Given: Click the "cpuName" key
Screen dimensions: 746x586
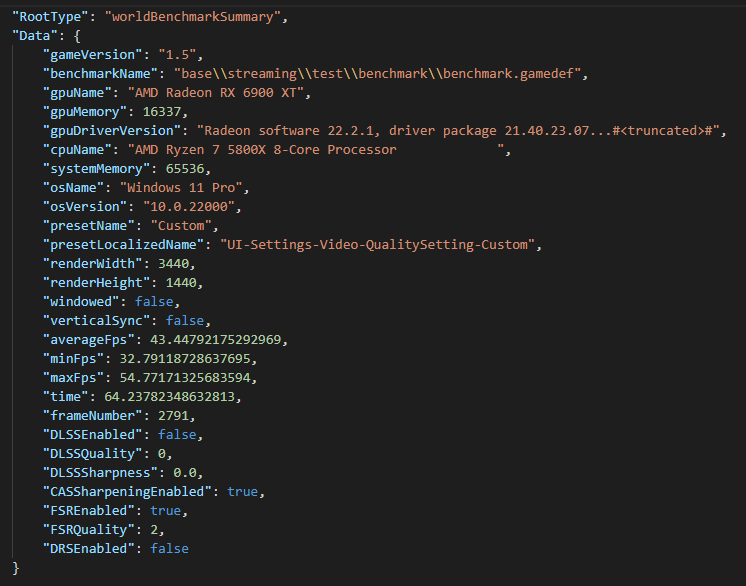Looking at the screenshot, I should point(77,150).
